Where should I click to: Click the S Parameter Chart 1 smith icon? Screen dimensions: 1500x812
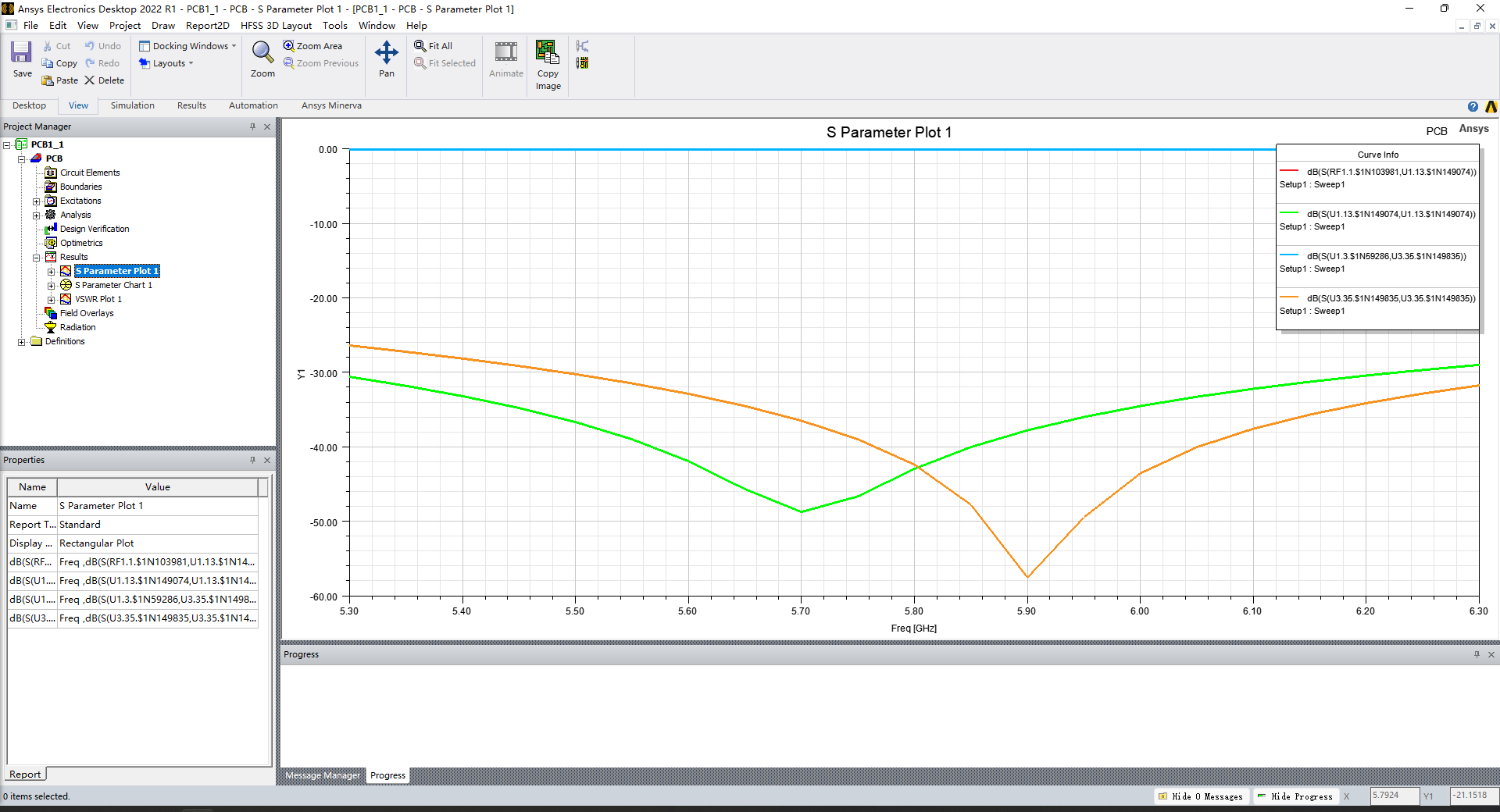click(x=66, y=285)
